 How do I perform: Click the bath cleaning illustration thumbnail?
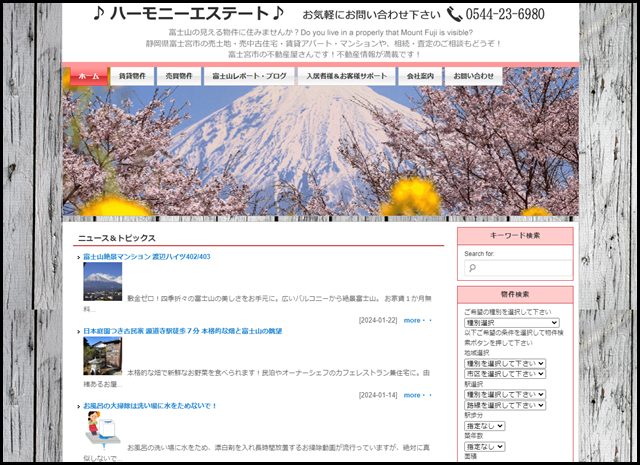[102, 431]
